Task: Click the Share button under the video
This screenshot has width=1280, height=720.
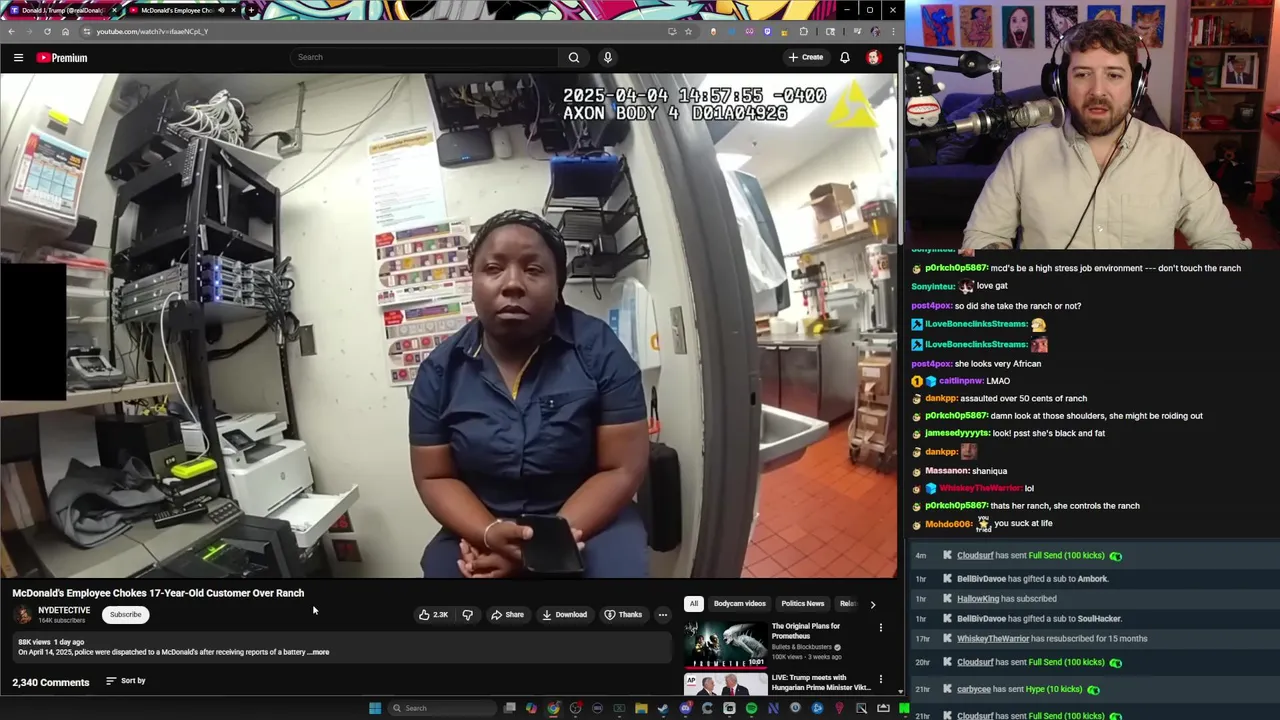Action: tap(507, 615)
